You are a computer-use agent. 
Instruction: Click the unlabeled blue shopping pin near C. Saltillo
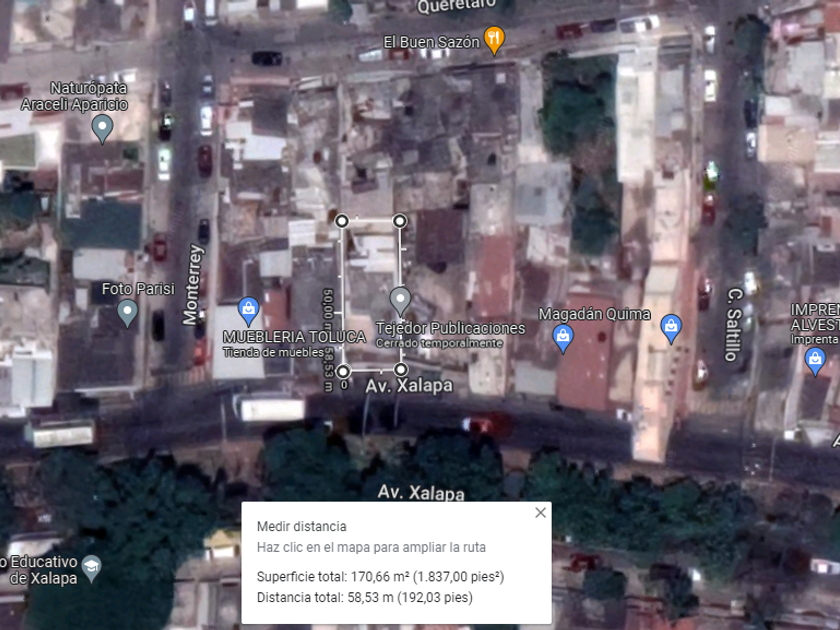click(671, 328)
